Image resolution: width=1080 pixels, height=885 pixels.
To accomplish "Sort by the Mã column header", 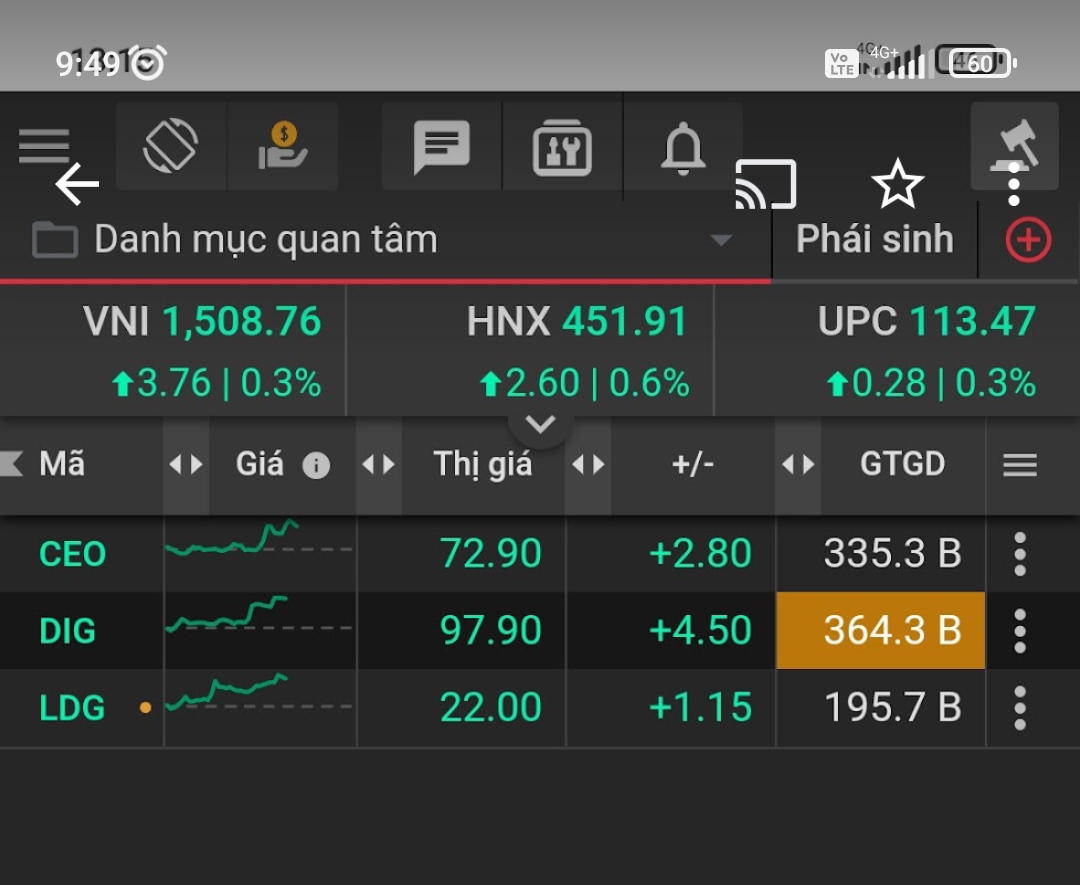I will [x=62, y=464].
